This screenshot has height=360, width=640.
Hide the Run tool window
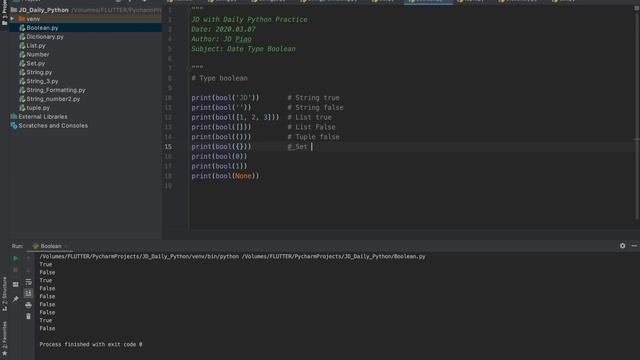634,246
